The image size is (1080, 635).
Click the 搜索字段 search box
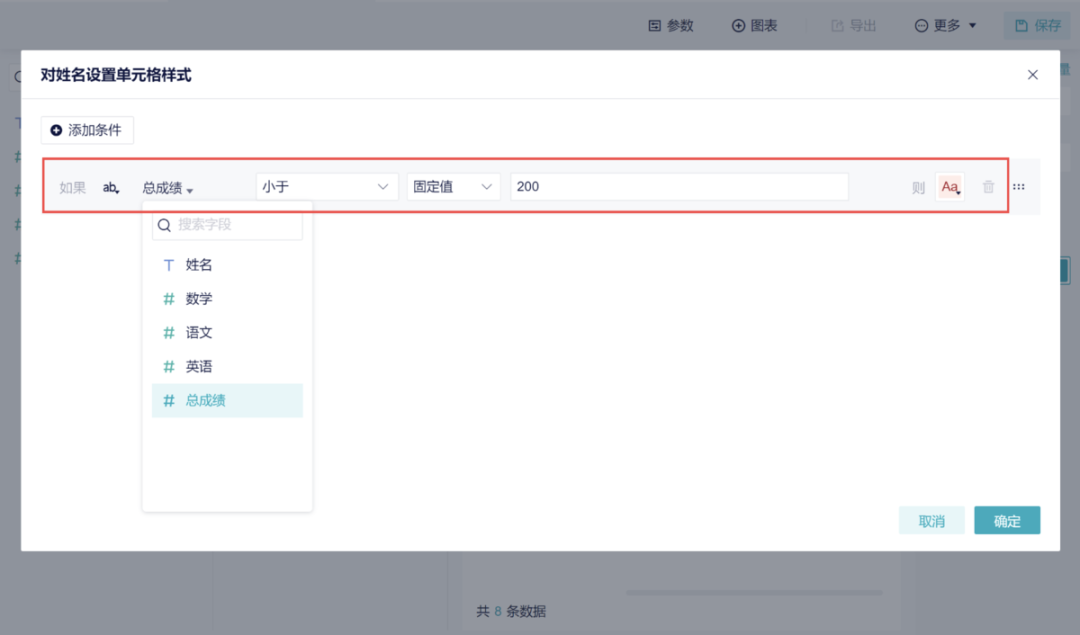[x=237, y=225]
